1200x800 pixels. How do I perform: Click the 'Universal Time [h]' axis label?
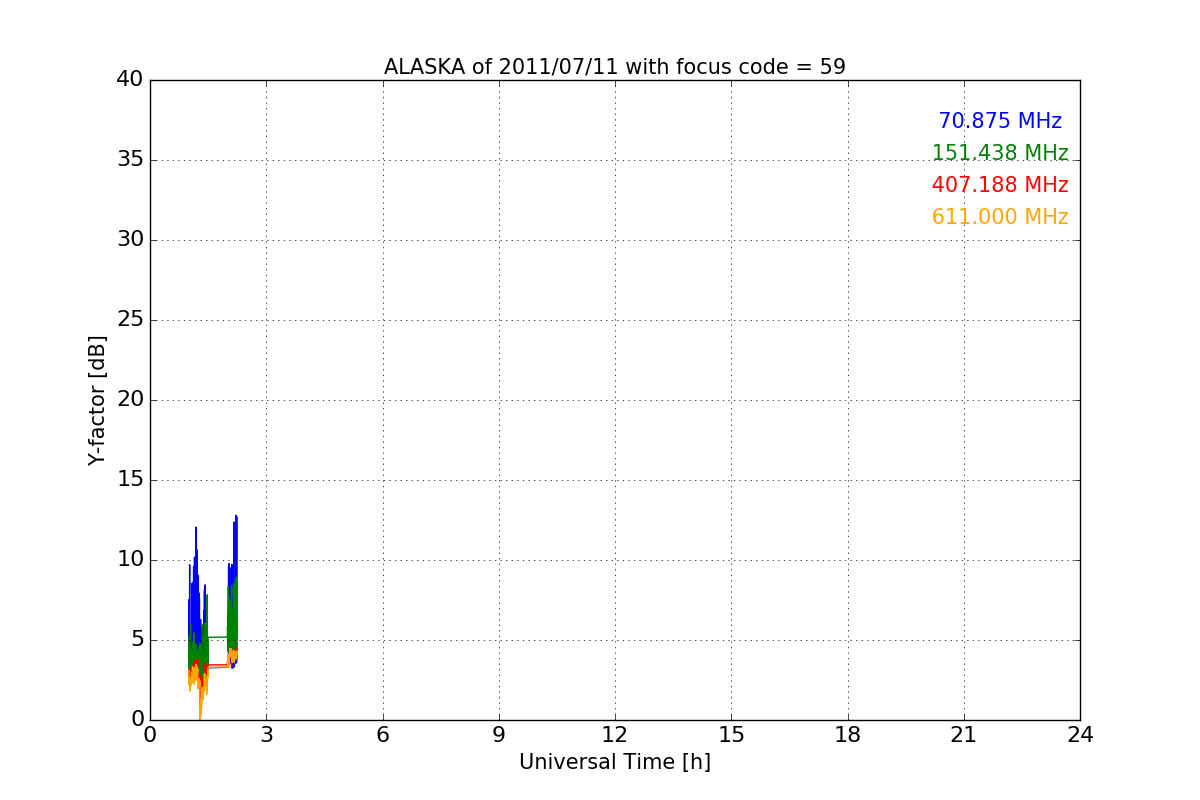(615, 762)
